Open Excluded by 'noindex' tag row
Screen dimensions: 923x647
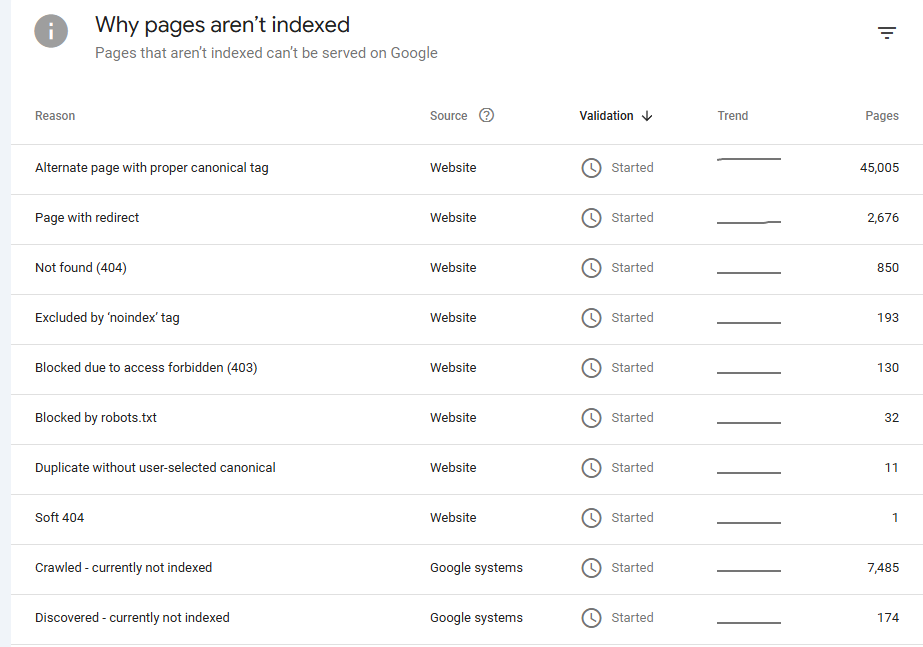[x=107, y=318]
